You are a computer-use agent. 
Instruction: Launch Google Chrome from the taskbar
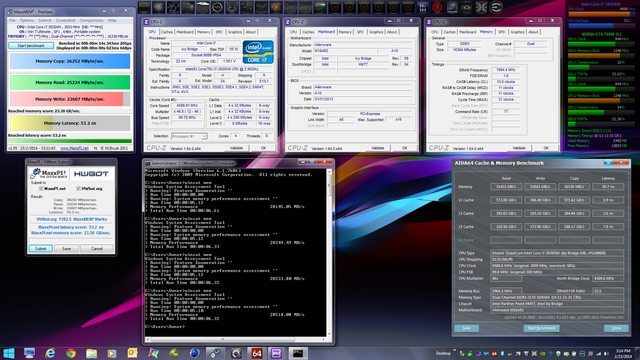71,353
